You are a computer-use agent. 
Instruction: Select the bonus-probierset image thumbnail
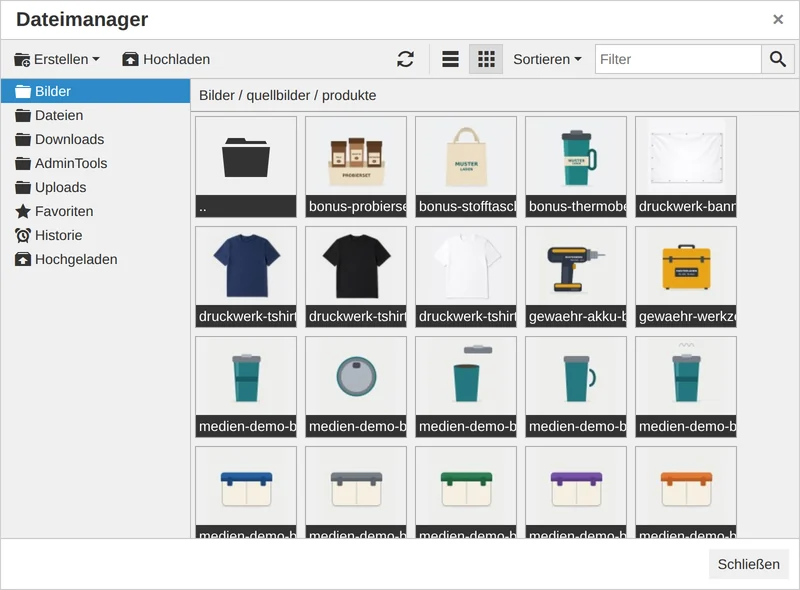point(356,167)
